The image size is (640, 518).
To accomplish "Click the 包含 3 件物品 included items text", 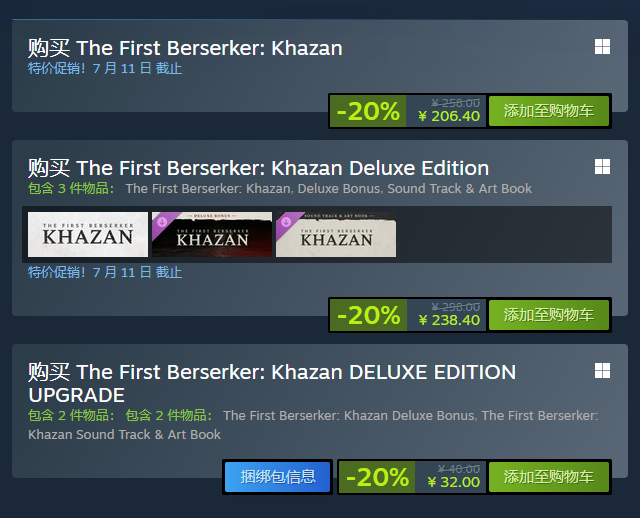I will tap(71, 188).
